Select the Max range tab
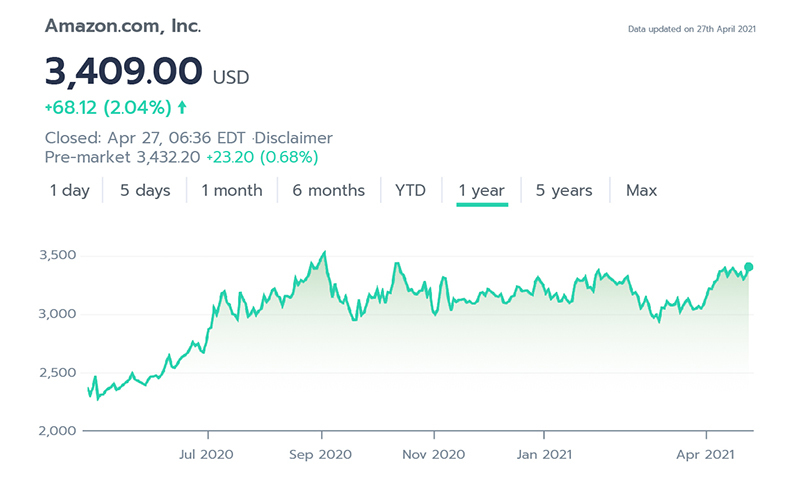Screen dimensions: 800x478 (641, 191)
